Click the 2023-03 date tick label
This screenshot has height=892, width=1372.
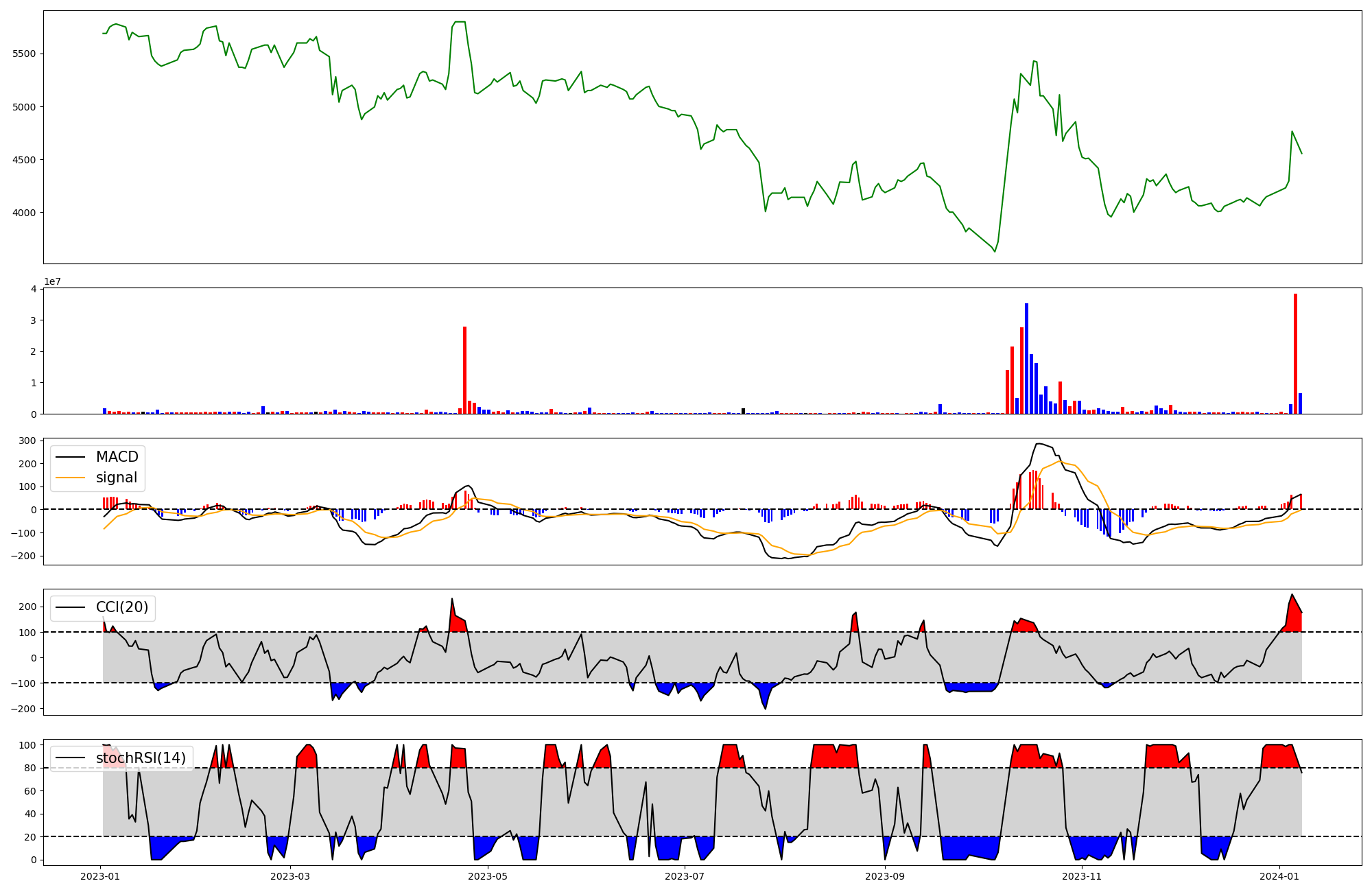(x=290, y=876)
